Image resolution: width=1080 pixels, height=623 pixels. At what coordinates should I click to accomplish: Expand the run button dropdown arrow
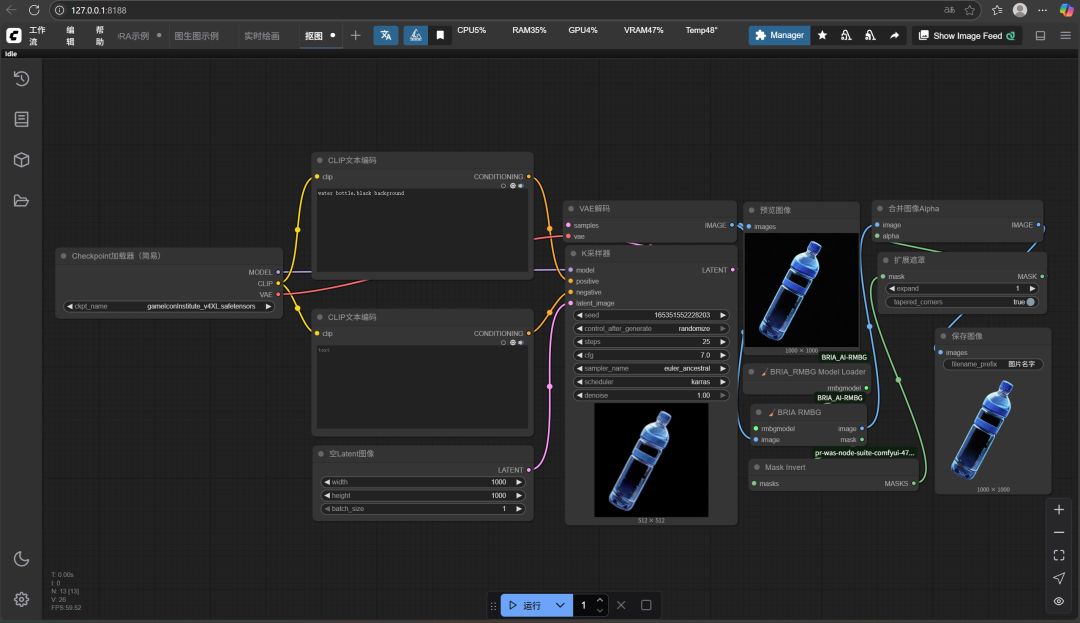coord(560,605)
